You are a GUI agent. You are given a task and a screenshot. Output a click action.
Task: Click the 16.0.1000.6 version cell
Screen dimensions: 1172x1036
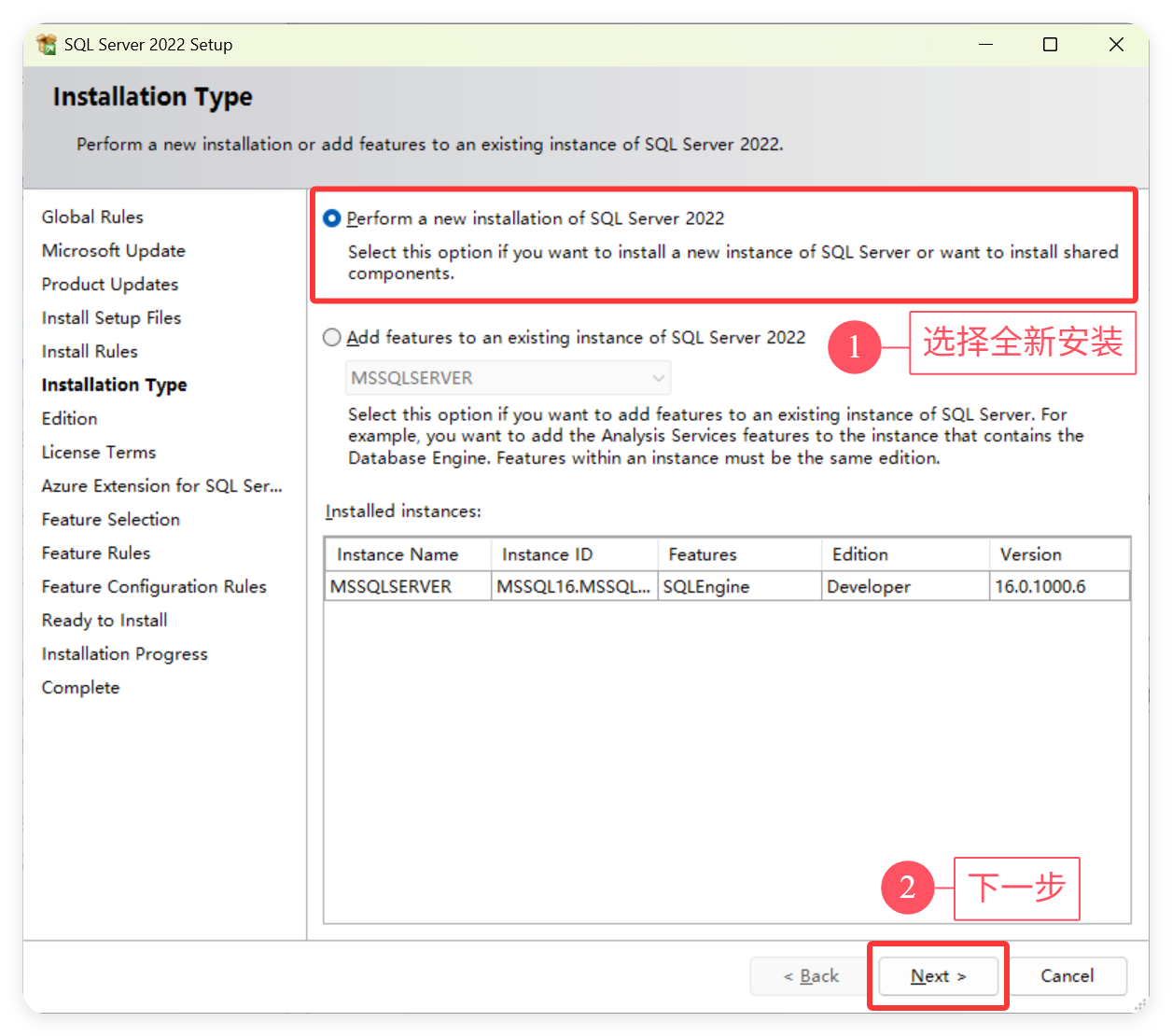(x=1060, y=586)
